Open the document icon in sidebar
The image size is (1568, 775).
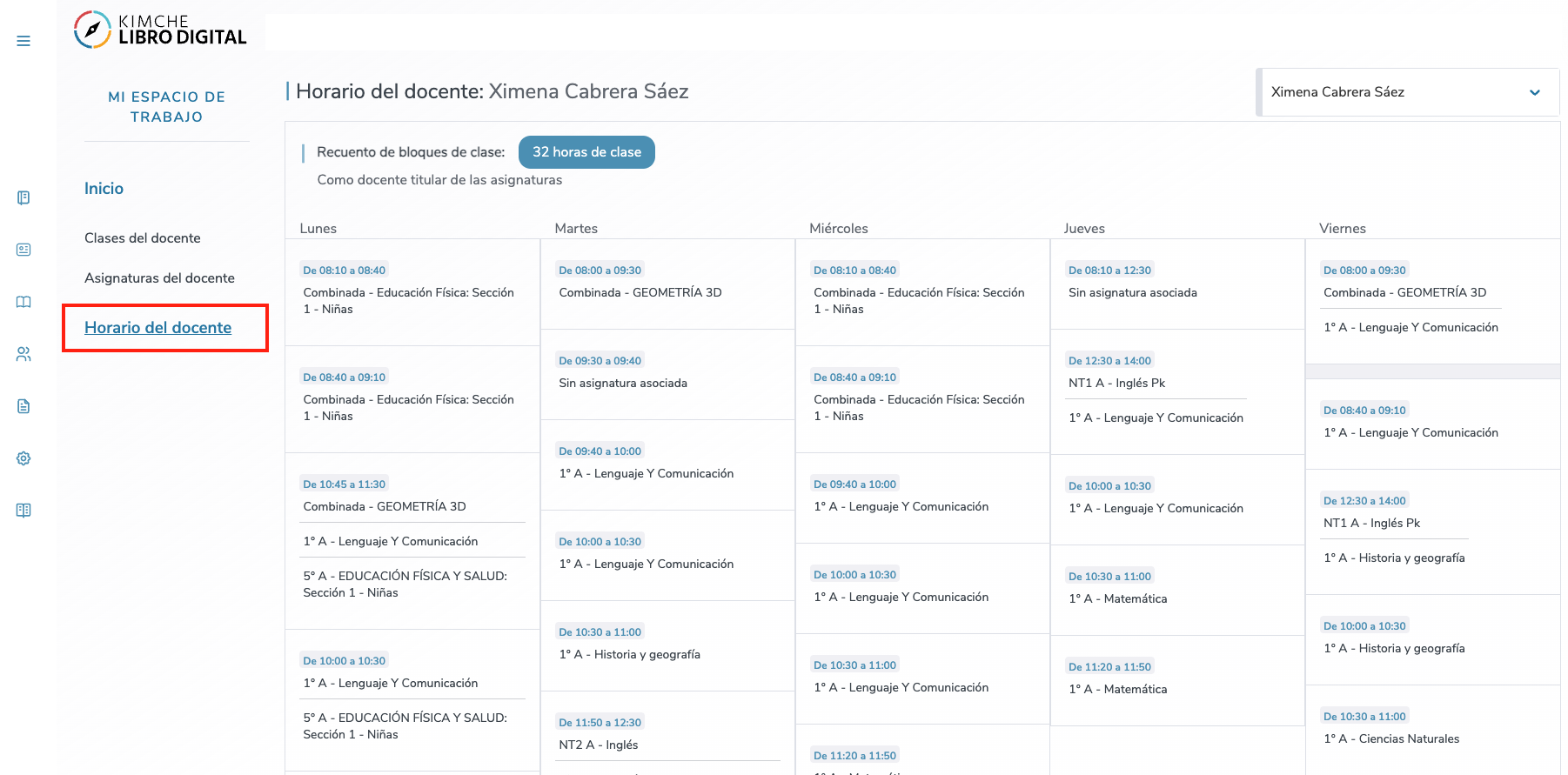click(x=23, y=406)
